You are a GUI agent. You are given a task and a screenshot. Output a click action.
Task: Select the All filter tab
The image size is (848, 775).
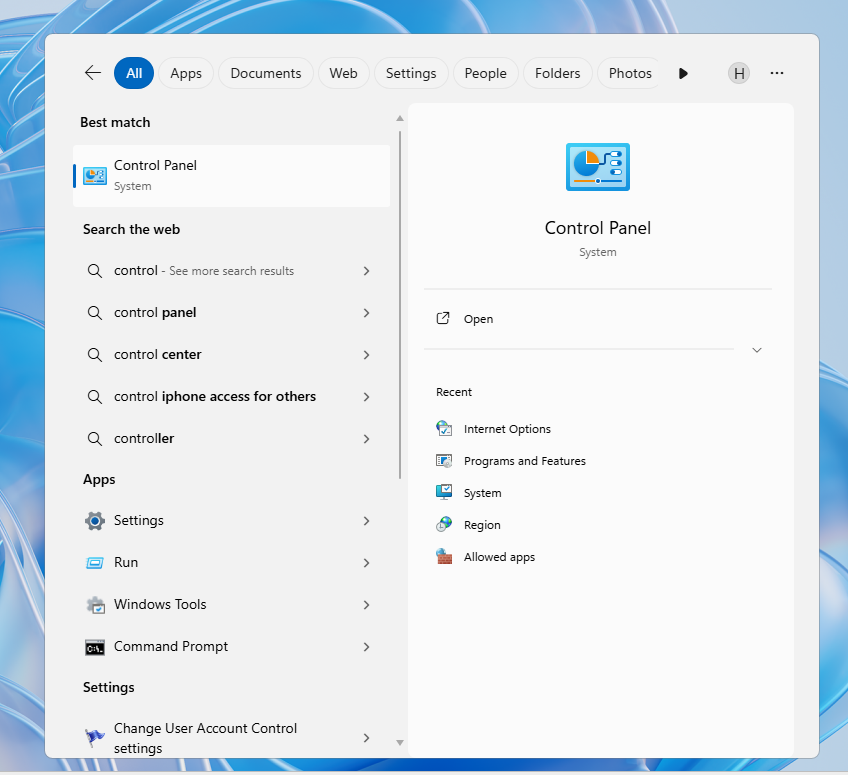[x=134, y=73]
